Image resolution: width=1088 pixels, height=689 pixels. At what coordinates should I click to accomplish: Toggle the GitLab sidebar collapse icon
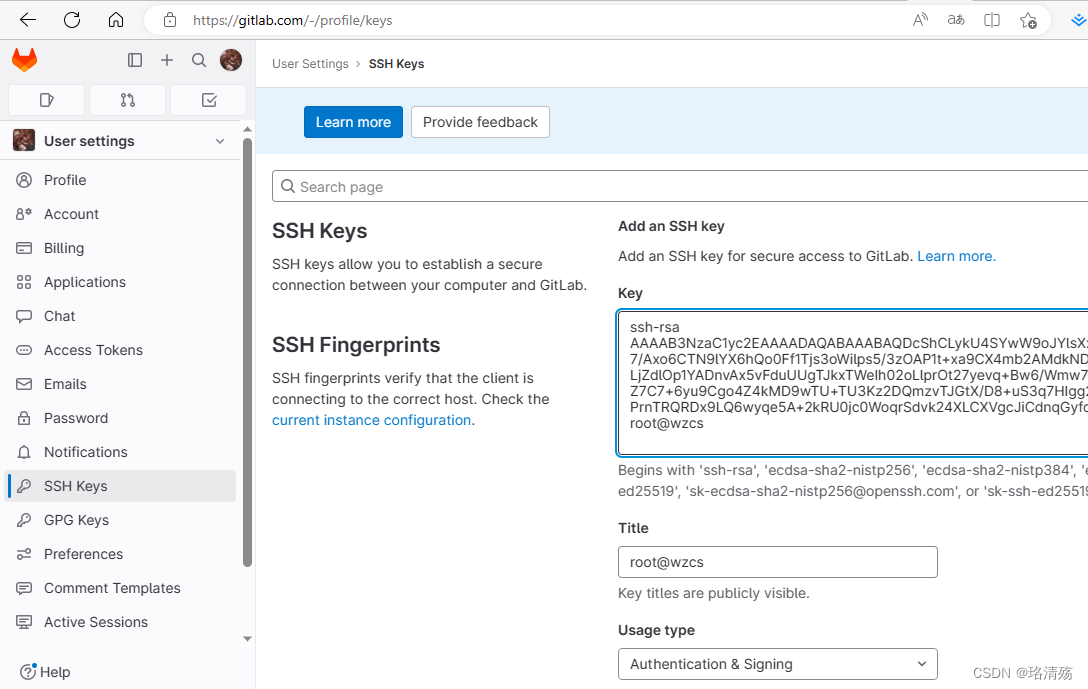click(135, 60)
